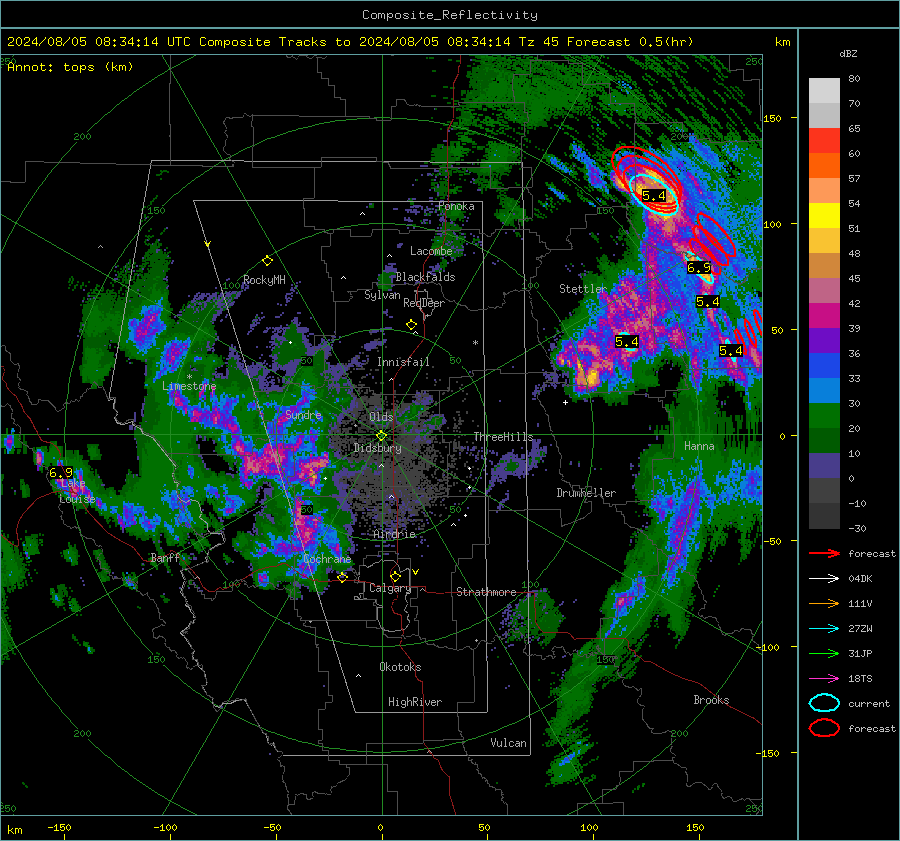
Task: Click bright yellow swatch between 54 and 51
Action: click(824, 216)
